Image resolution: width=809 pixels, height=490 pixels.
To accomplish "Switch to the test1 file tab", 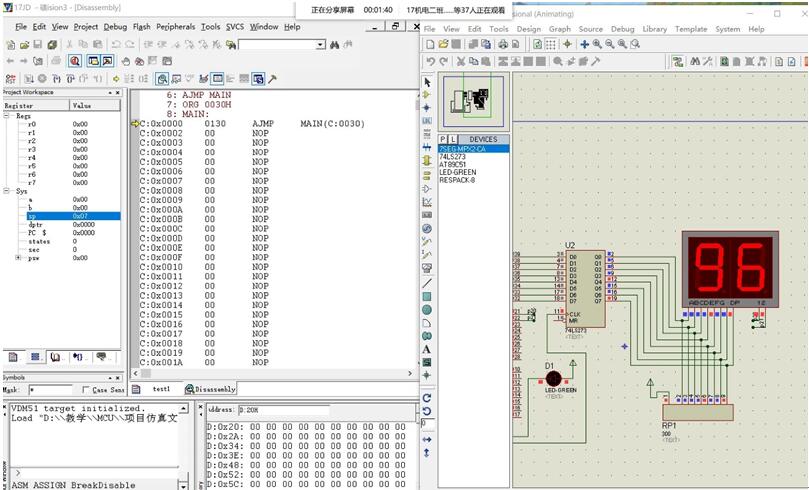I will click(160, 389).
